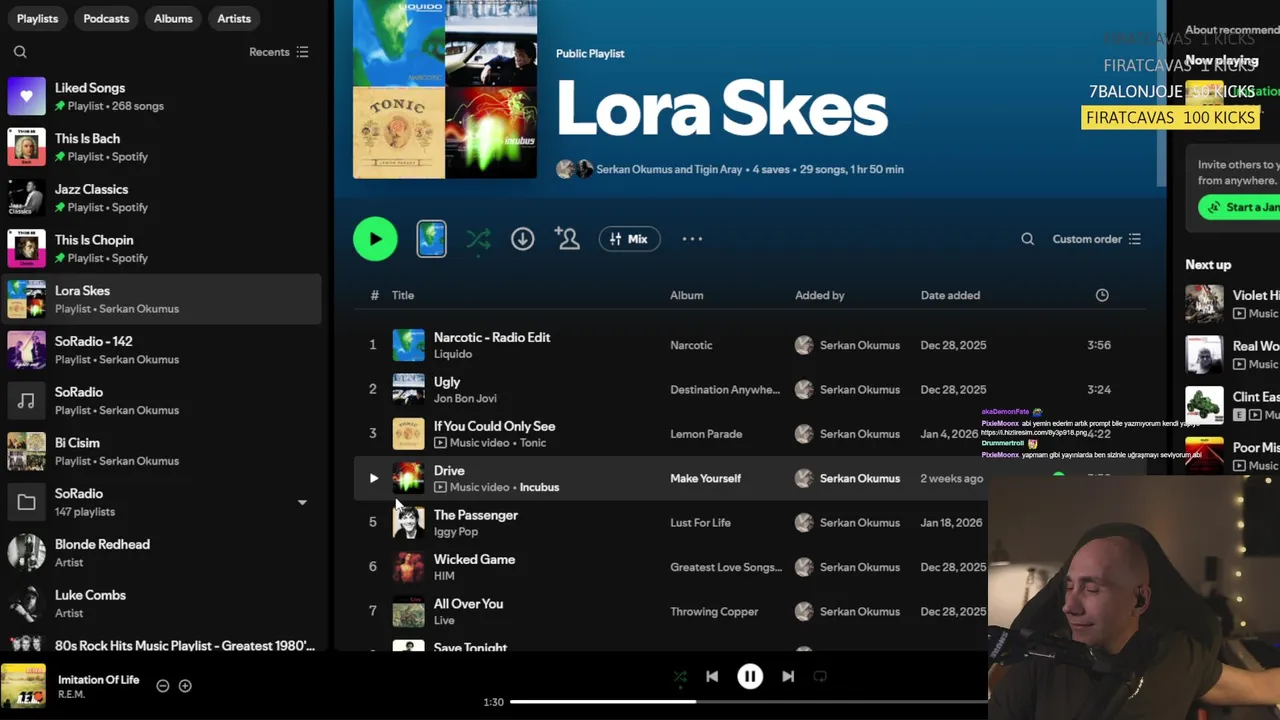Switch to the Artists filter tab

tap(234, 18)
